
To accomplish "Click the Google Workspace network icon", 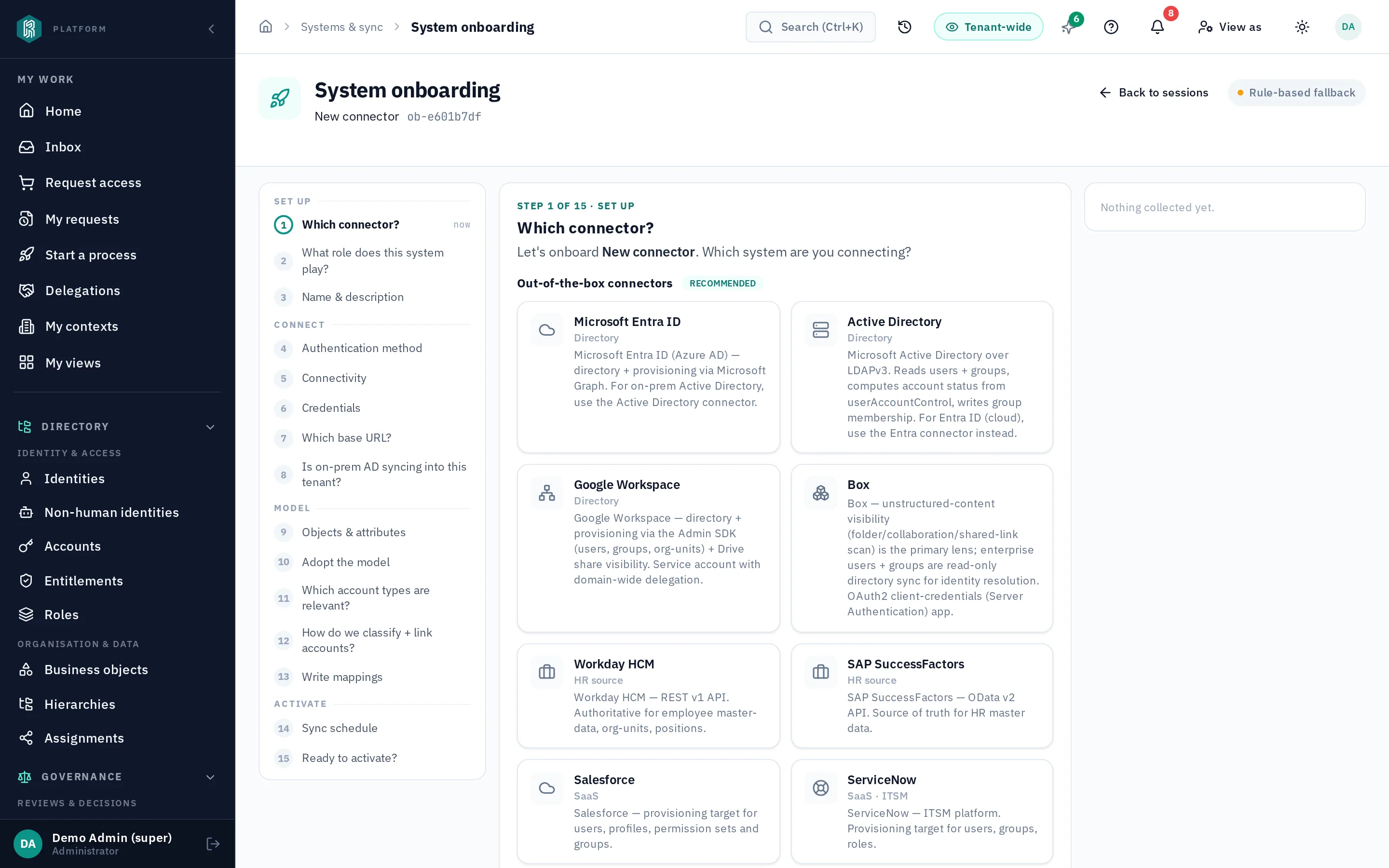I will [x=547, y=493].
